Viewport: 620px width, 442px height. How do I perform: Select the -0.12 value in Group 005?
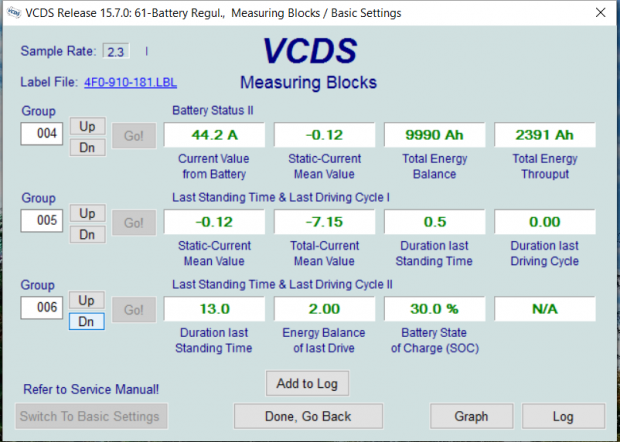214,222
